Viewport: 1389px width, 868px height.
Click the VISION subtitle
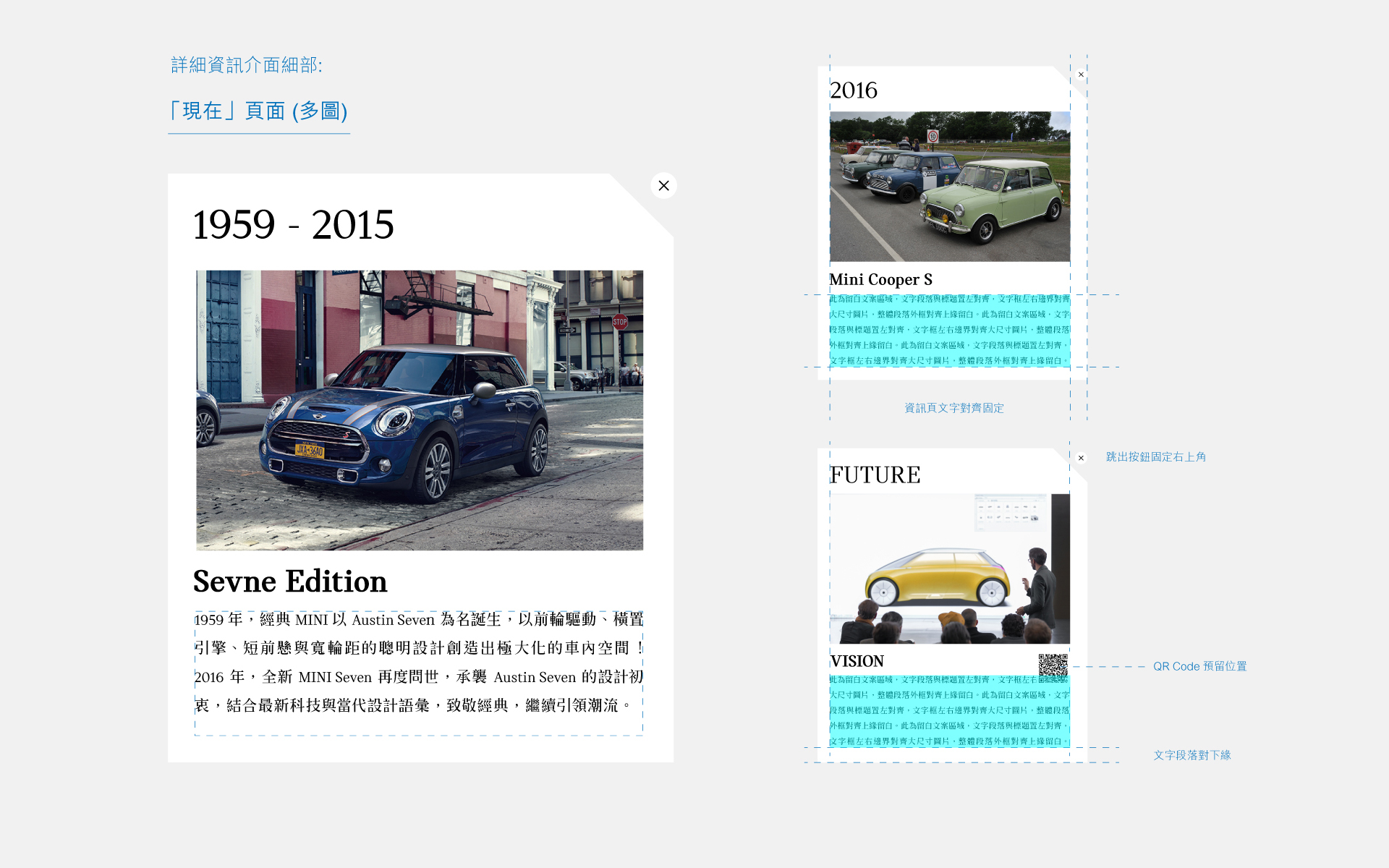coord(857,661)
